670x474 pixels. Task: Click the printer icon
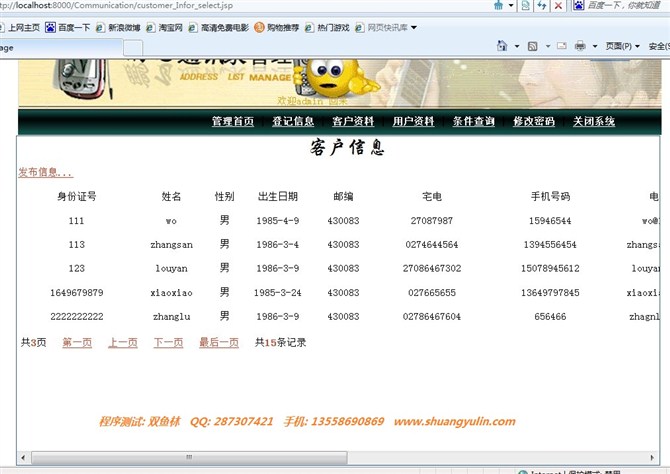pos(580,46)
